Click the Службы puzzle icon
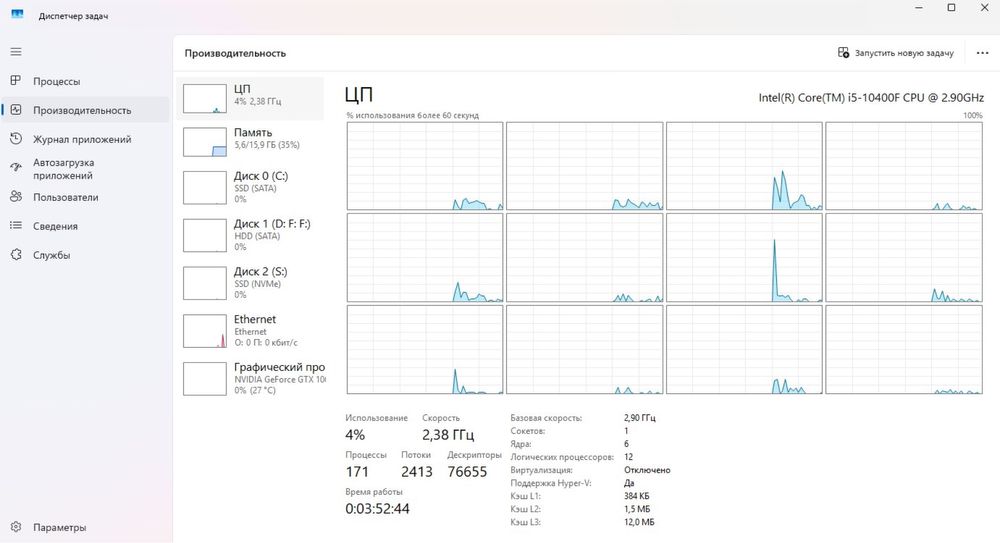This screenshot has height=543, width=1000. pyautogui.click(x=16, y=255)
